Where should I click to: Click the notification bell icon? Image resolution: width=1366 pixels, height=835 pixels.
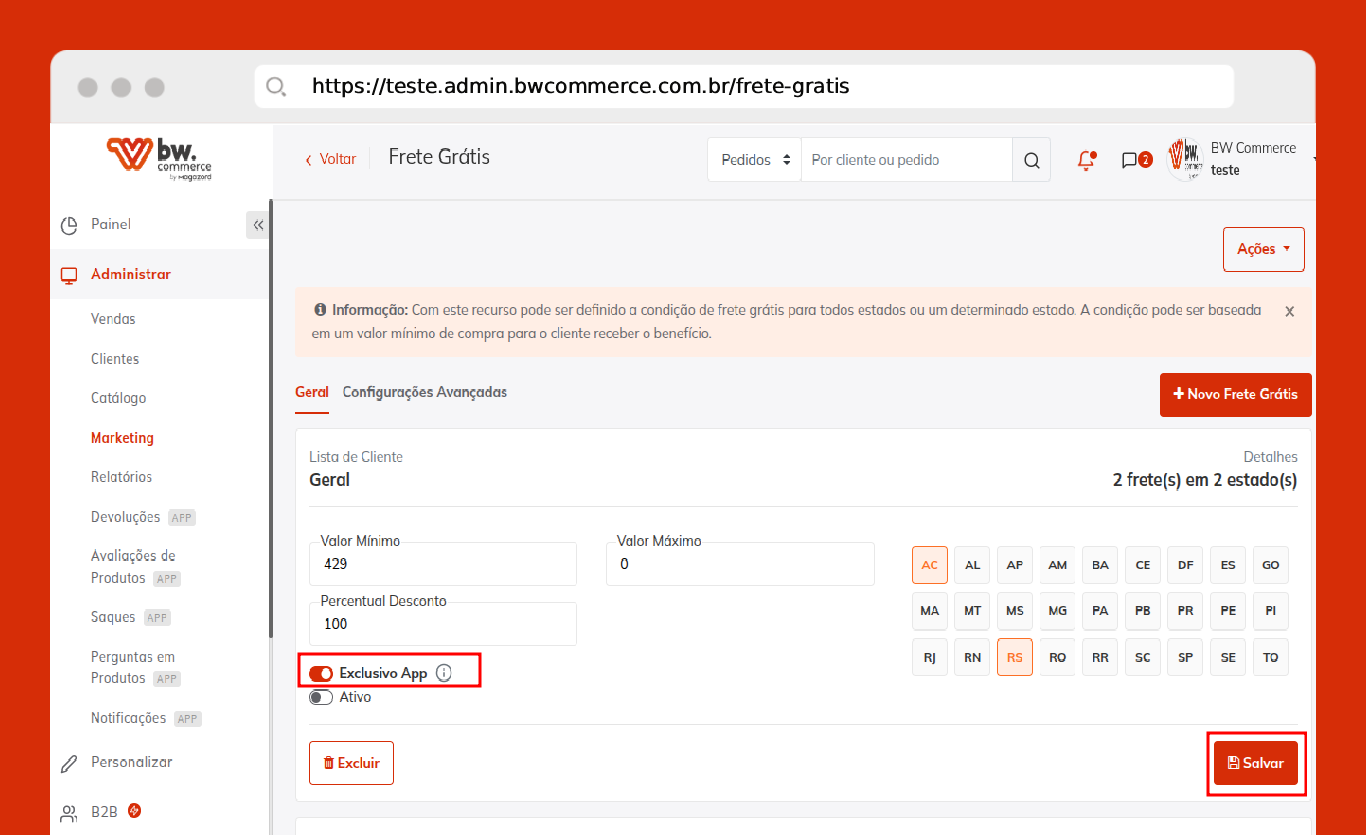click(1086, 160)
